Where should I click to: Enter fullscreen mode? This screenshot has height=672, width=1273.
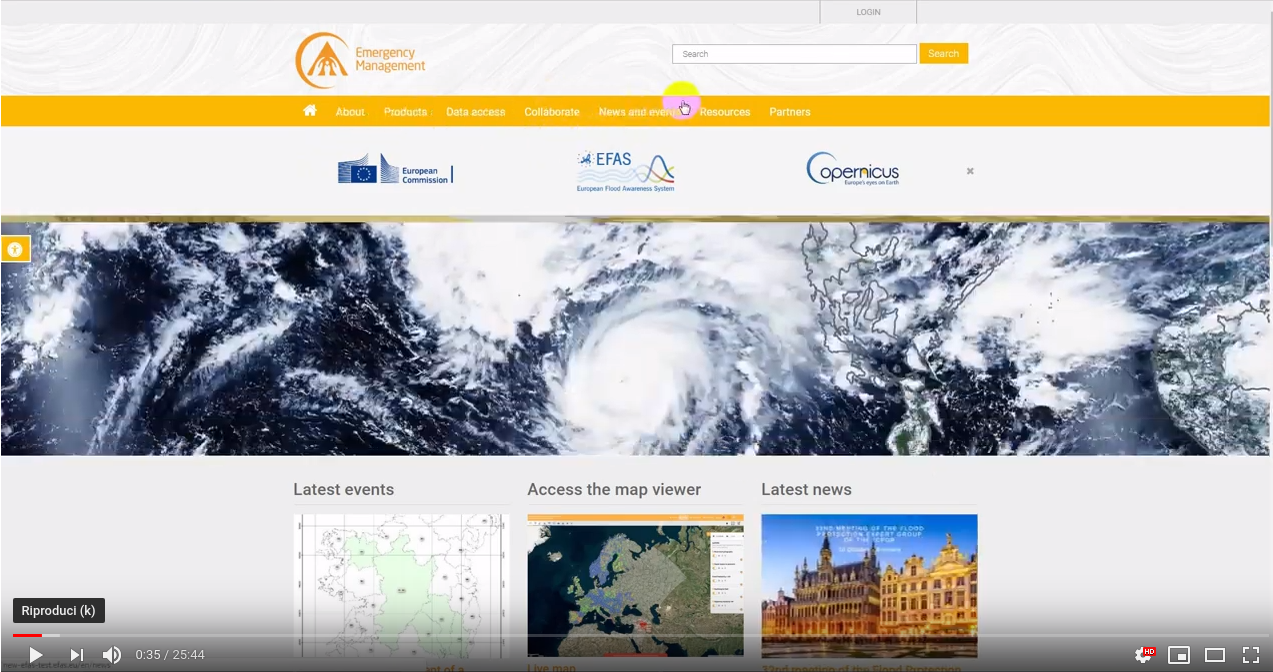click(1251, 655)
